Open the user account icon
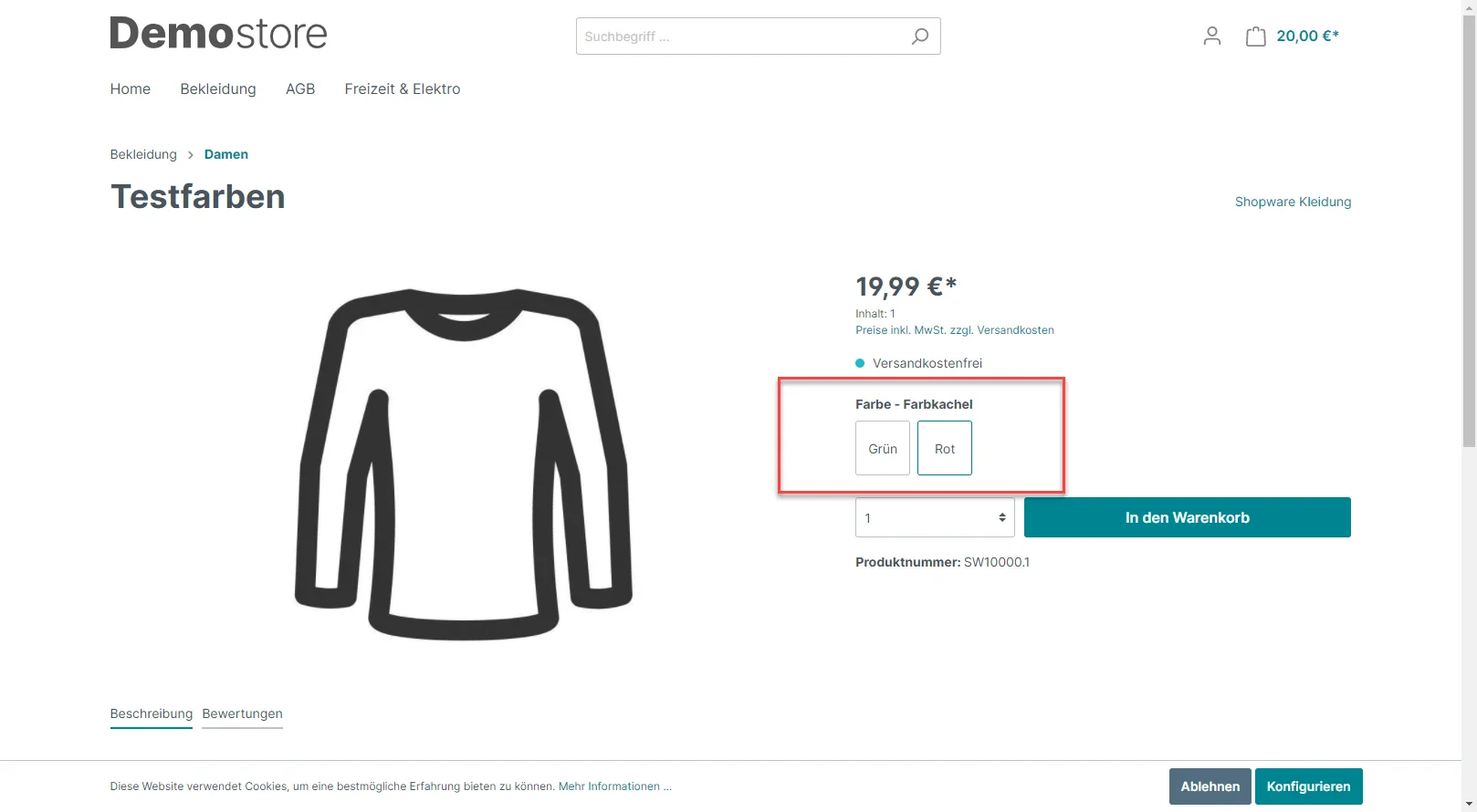The width and height of the screenshot is (1477, 812). tap(1212, 36)
